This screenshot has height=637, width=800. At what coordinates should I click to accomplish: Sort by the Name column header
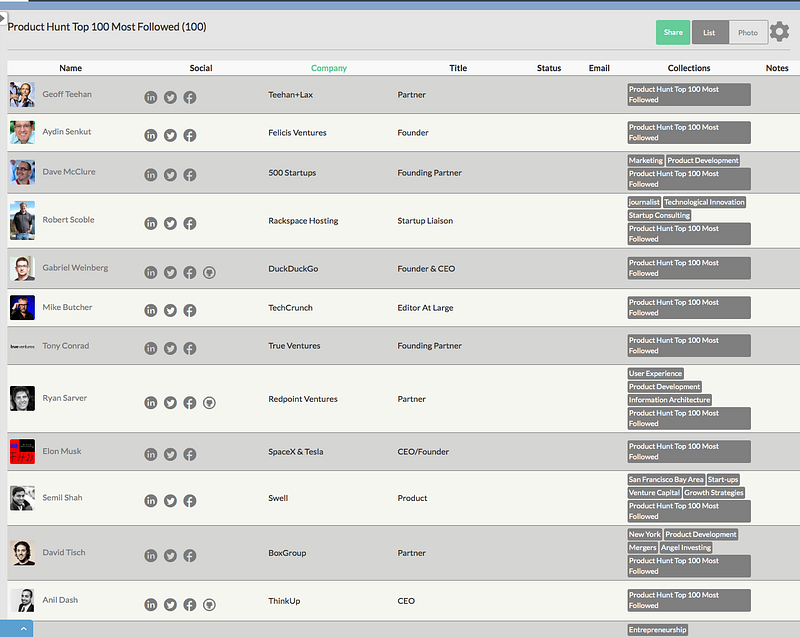(x=70, y=68)
